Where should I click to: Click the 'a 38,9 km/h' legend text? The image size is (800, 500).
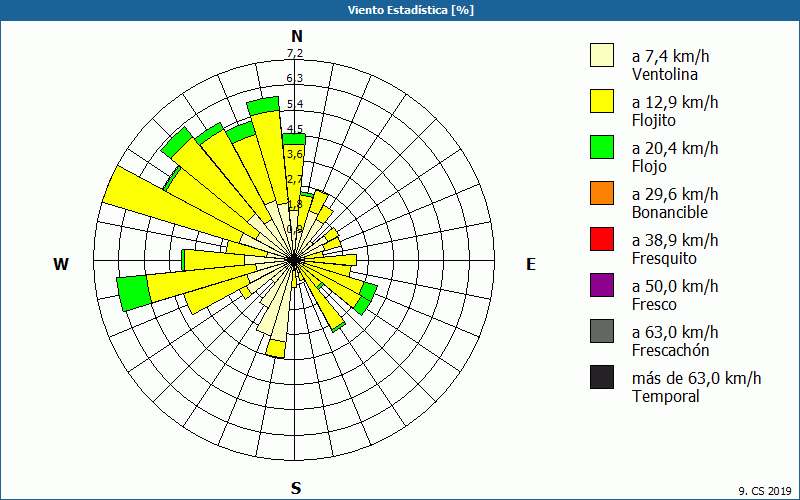coord(675,240)
